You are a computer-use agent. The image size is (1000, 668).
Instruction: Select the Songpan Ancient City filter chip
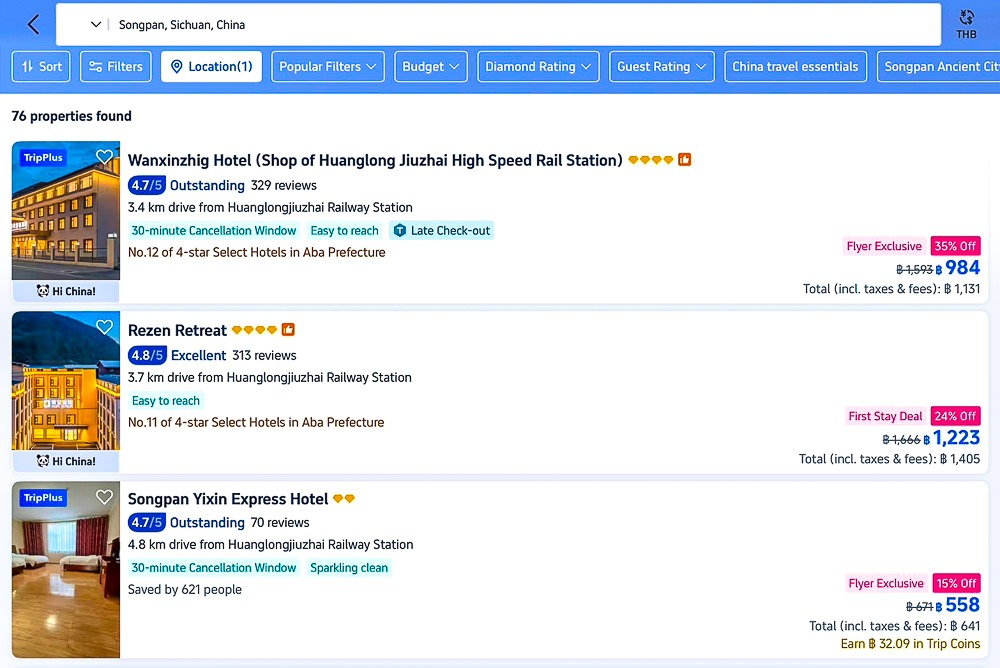pyautogui.click(x=940, y=67)
